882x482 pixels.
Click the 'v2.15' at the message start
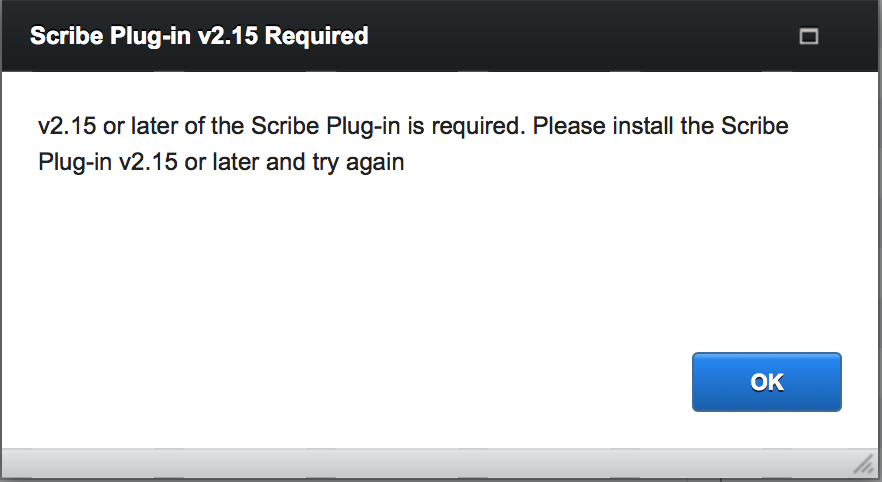coord(67,126)
